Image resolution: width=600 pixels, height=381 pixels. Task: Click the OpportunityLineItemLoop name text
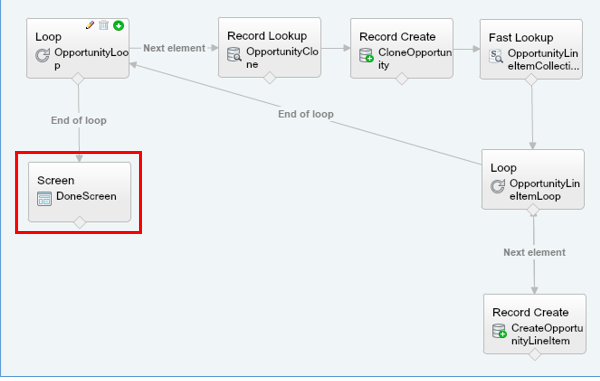(545, 190)
